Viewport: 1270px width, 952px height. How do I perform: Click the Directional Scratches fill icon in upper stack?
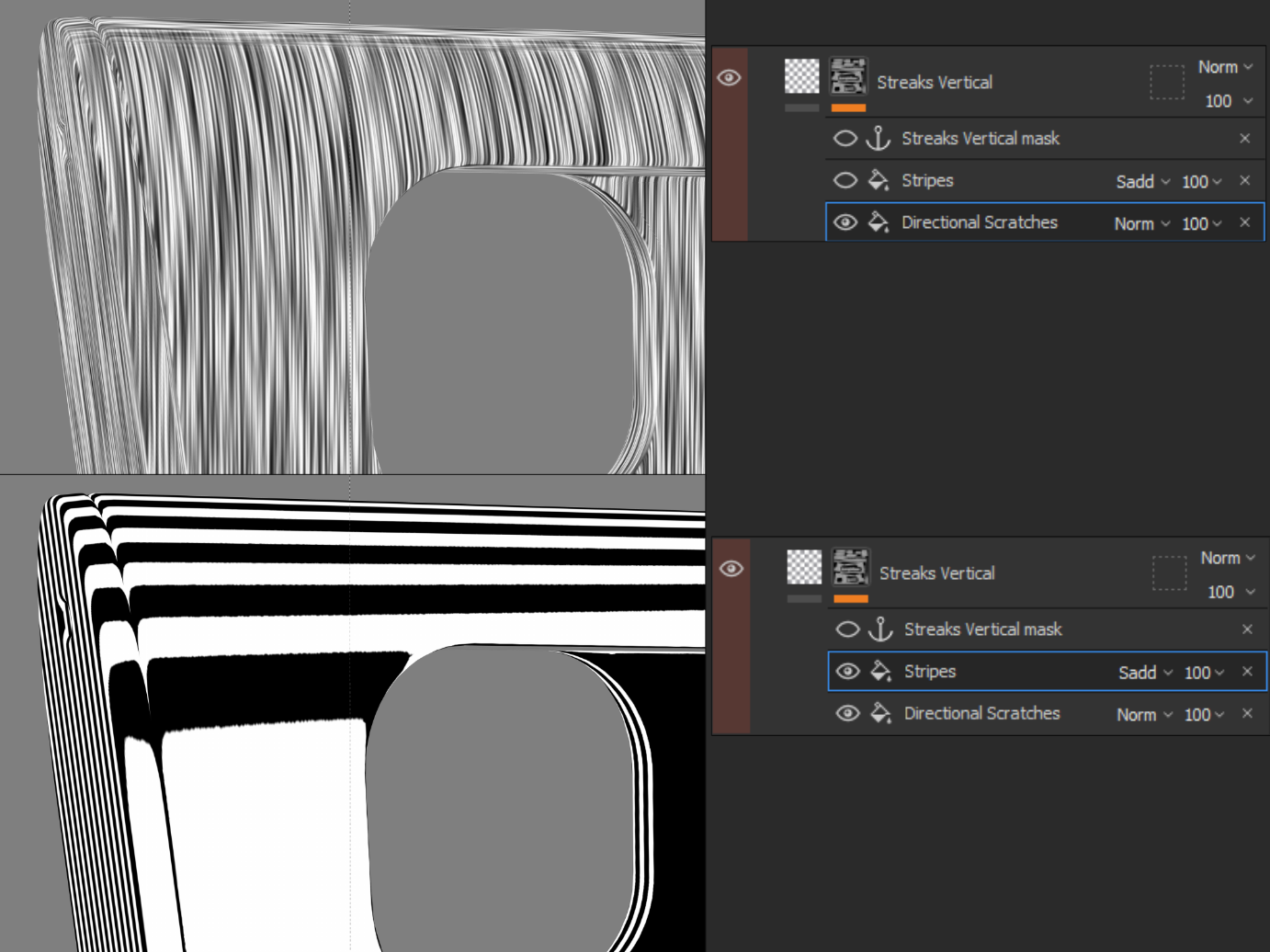pos(879,222)
